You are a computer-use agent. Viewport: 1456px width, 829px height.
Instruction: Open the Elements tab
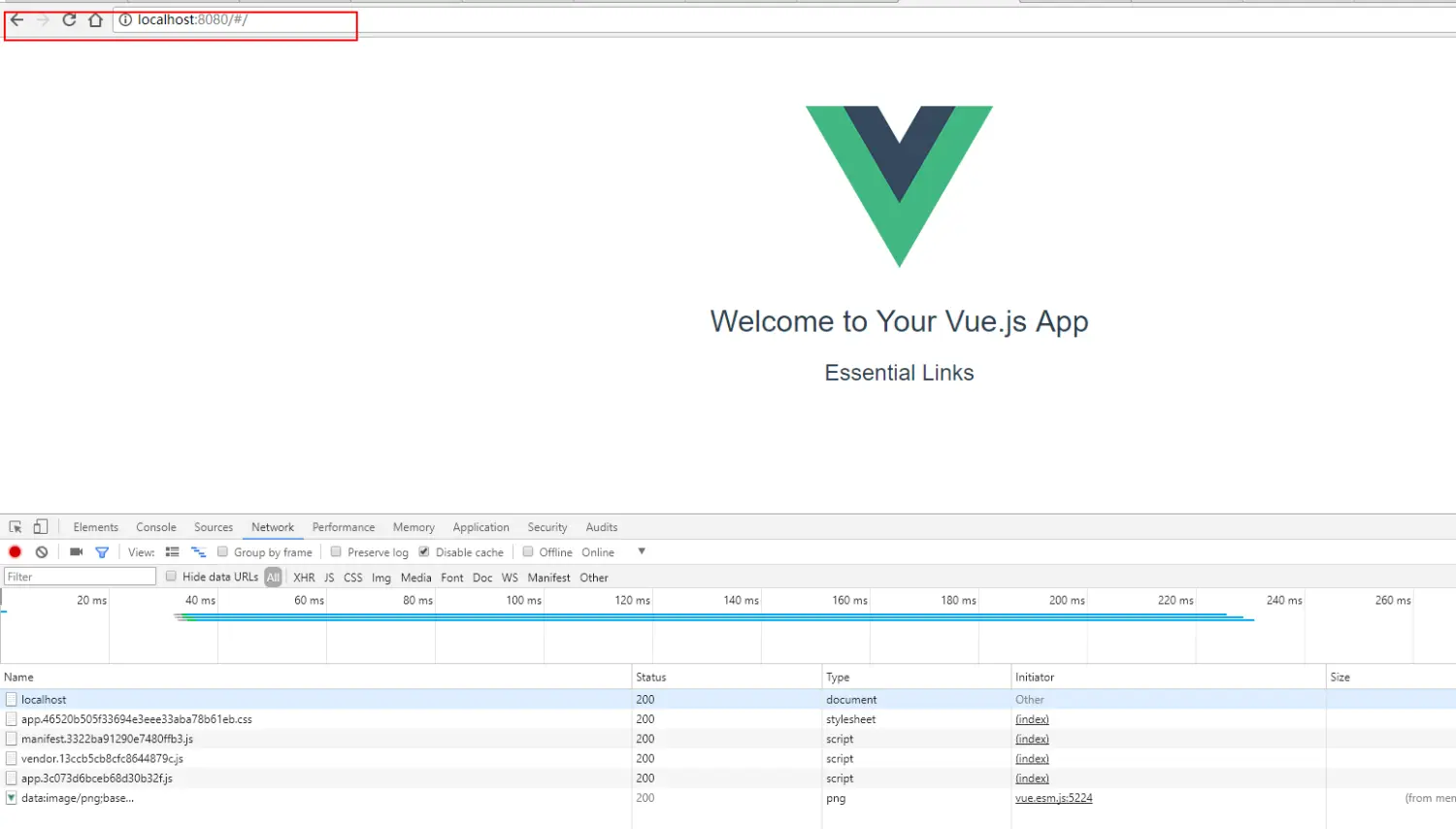(96, 527)
